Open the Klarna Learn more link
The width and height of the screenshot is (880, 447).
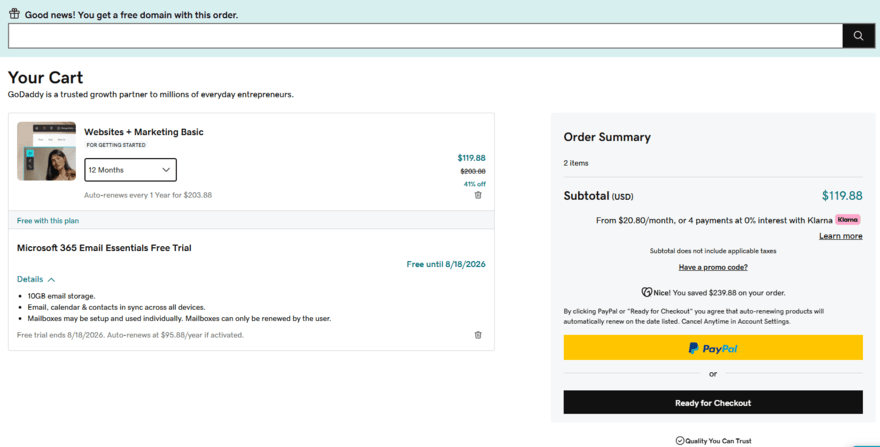tap(840, 236)
